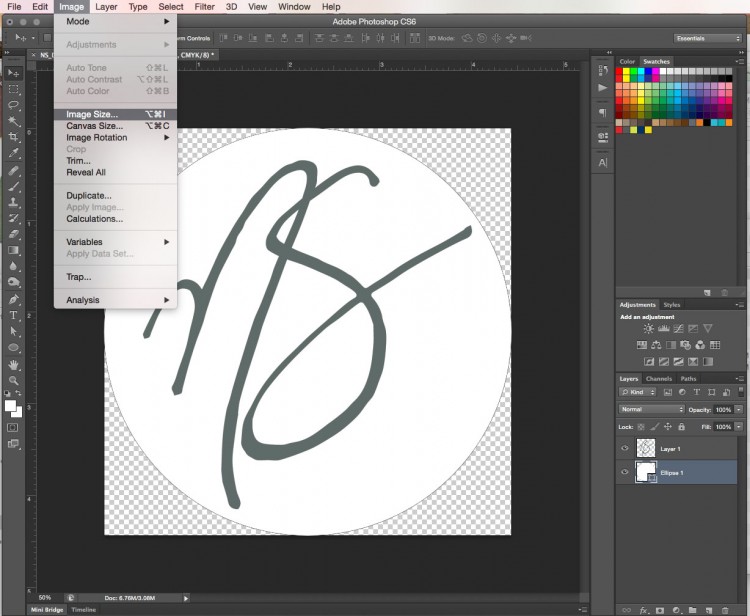Open the Essentials workspace dropdown
This screenshot has width=750, height=616.
click(707, 38)
